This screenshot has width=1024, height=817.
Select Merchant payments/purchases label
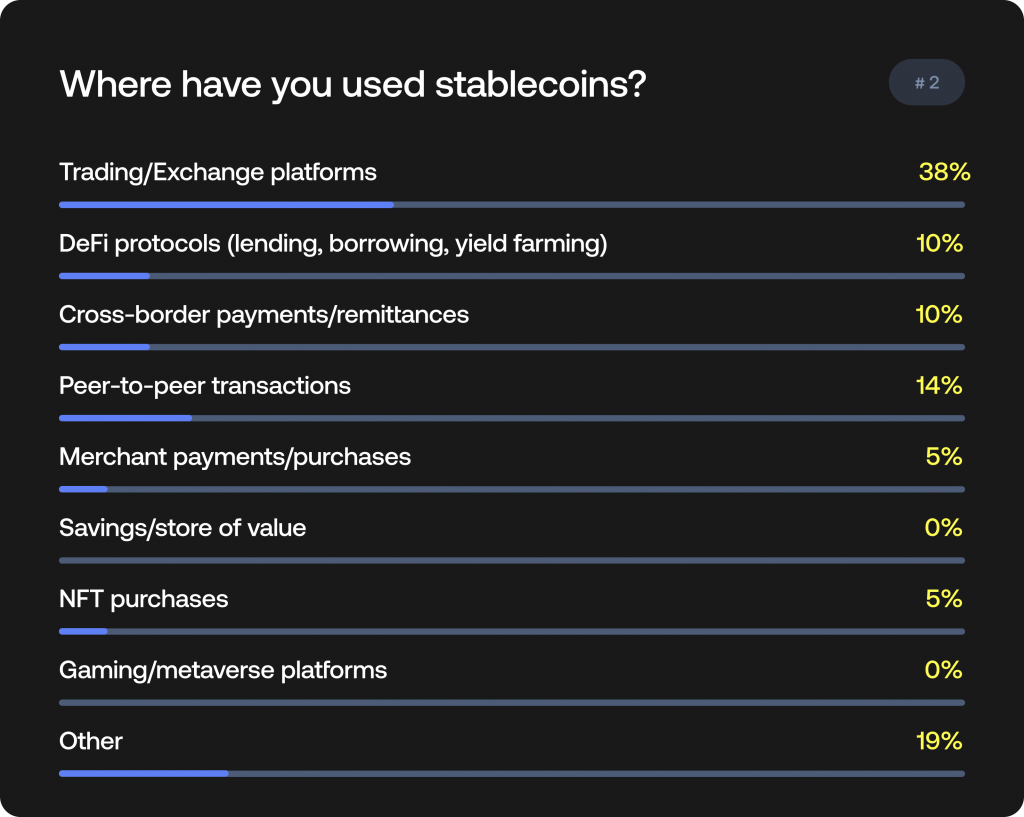pos(235,457)
